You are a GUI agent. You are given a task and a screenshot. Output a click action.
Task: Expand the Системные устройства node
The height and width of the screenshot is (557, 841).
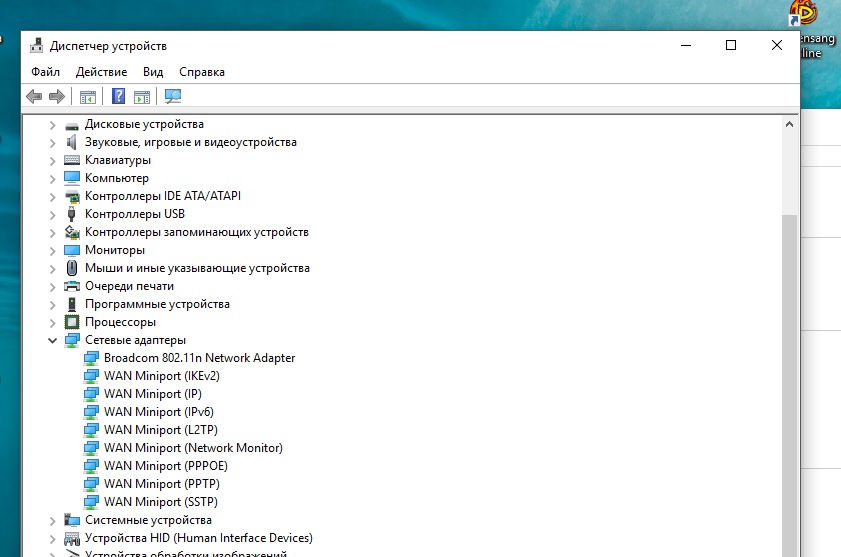(52, 521)
